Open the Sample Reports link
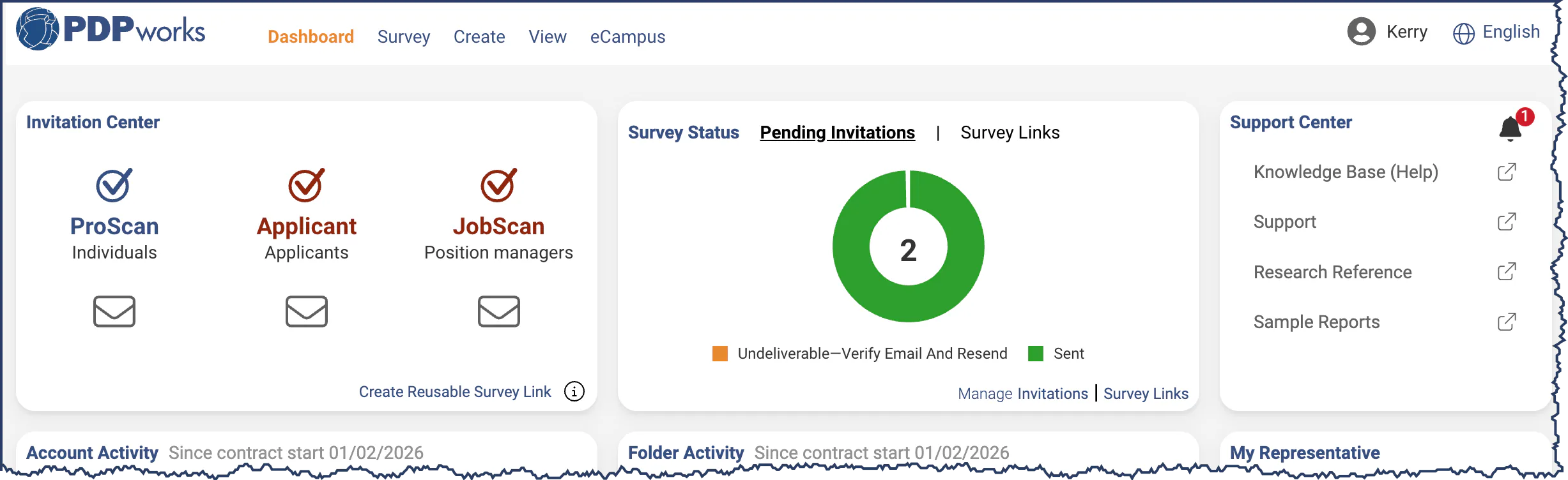 tap(1317, 322)
